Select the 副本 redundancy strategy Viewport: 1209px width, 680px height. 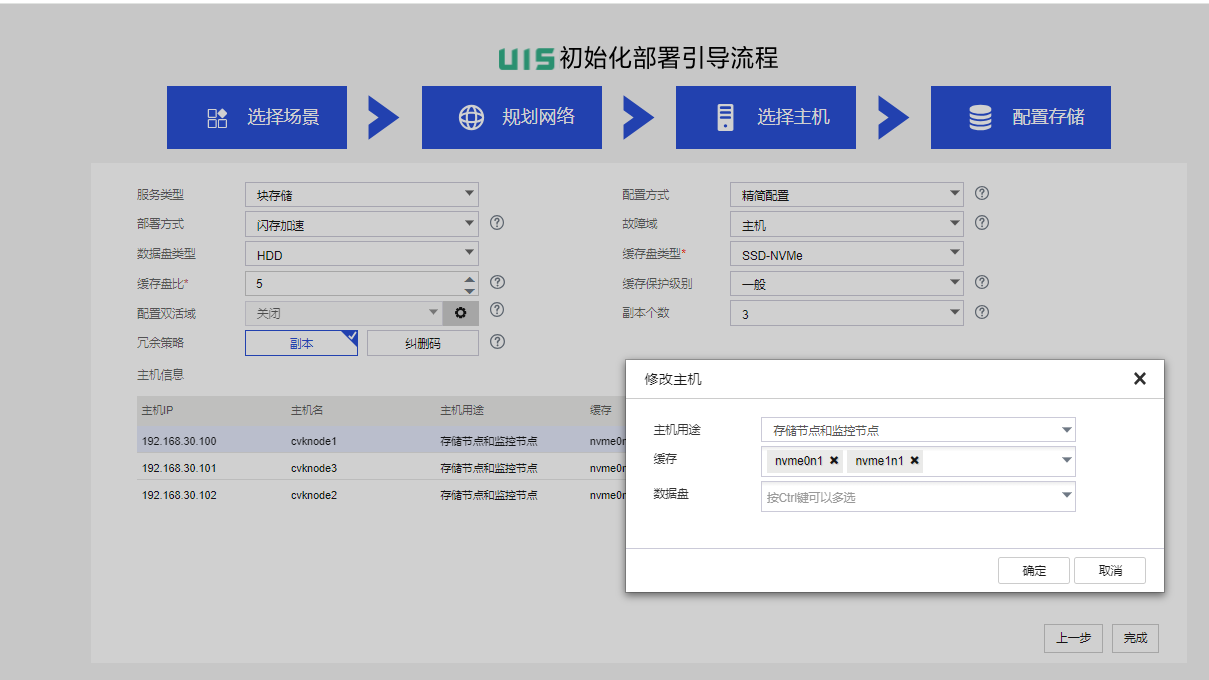point(302,343)
